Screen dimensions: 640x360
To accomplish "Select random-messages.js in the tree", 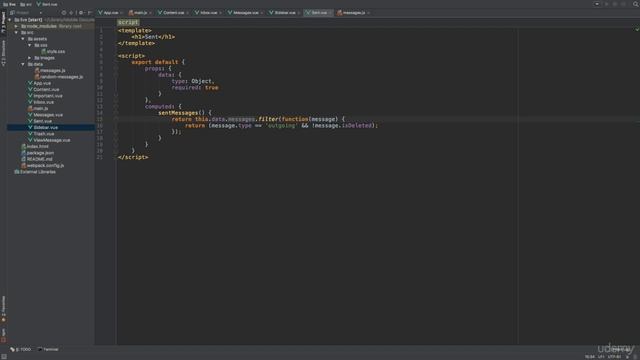I will click(x=59, y=77).
